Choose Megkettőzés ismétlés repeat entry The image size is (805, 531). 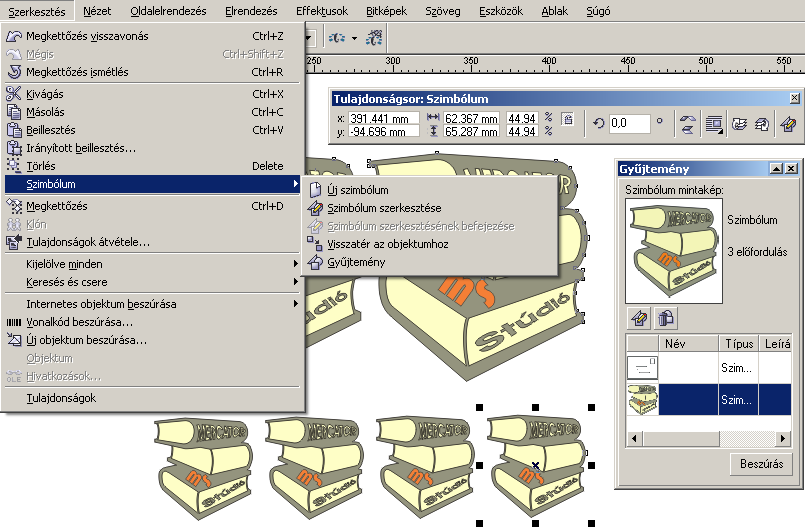pos(152,72)
